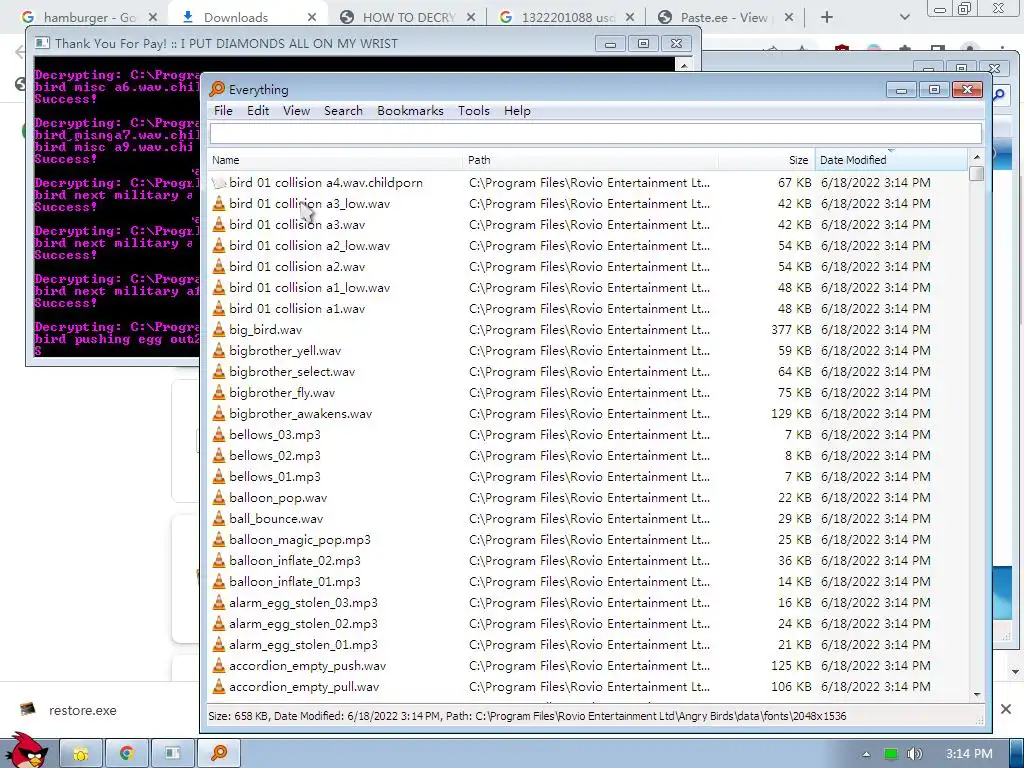
Task: Click the 377 KB size cell
Action: coord(791,330)
